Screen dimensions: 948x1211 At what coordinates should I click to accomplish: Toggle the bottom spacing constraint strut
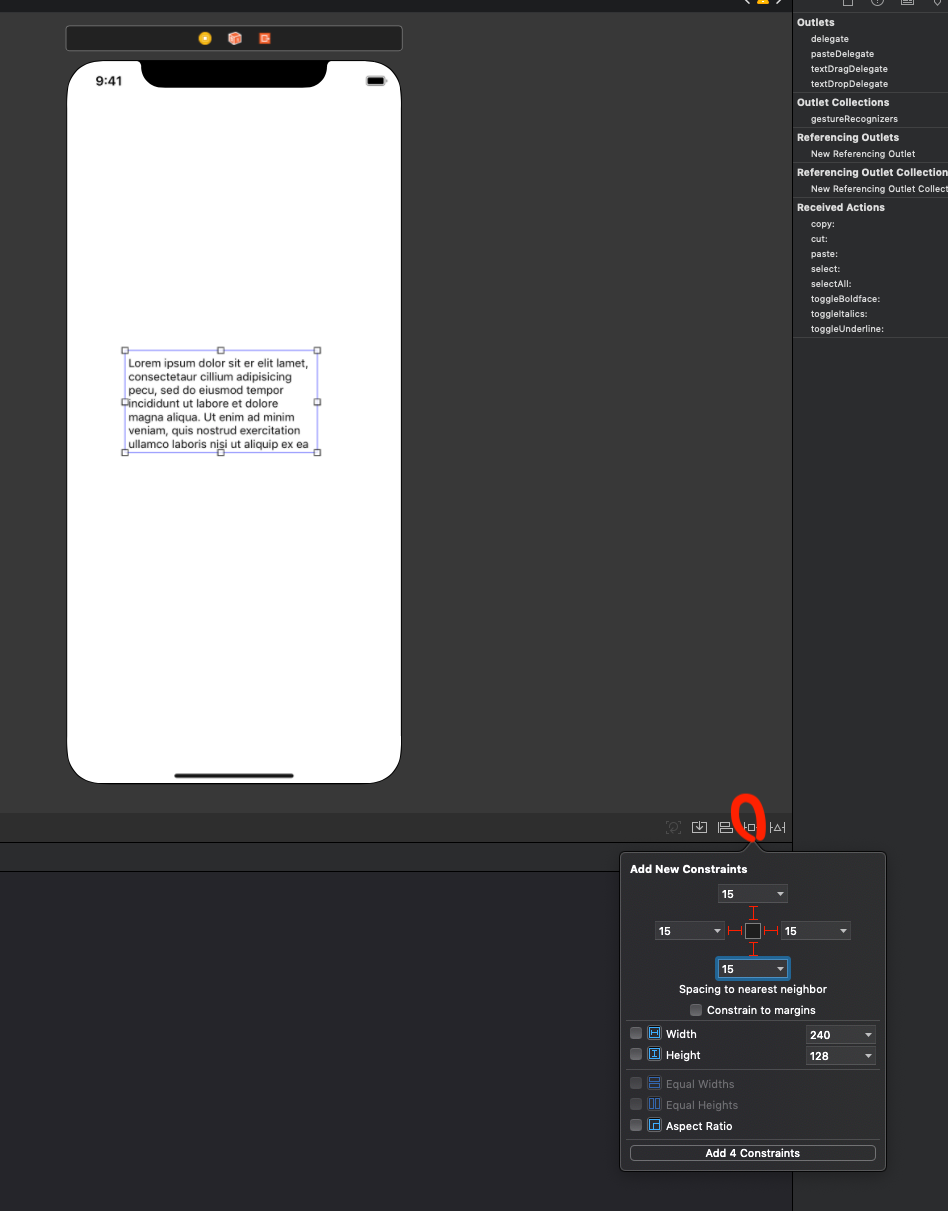tap(753, 949)
